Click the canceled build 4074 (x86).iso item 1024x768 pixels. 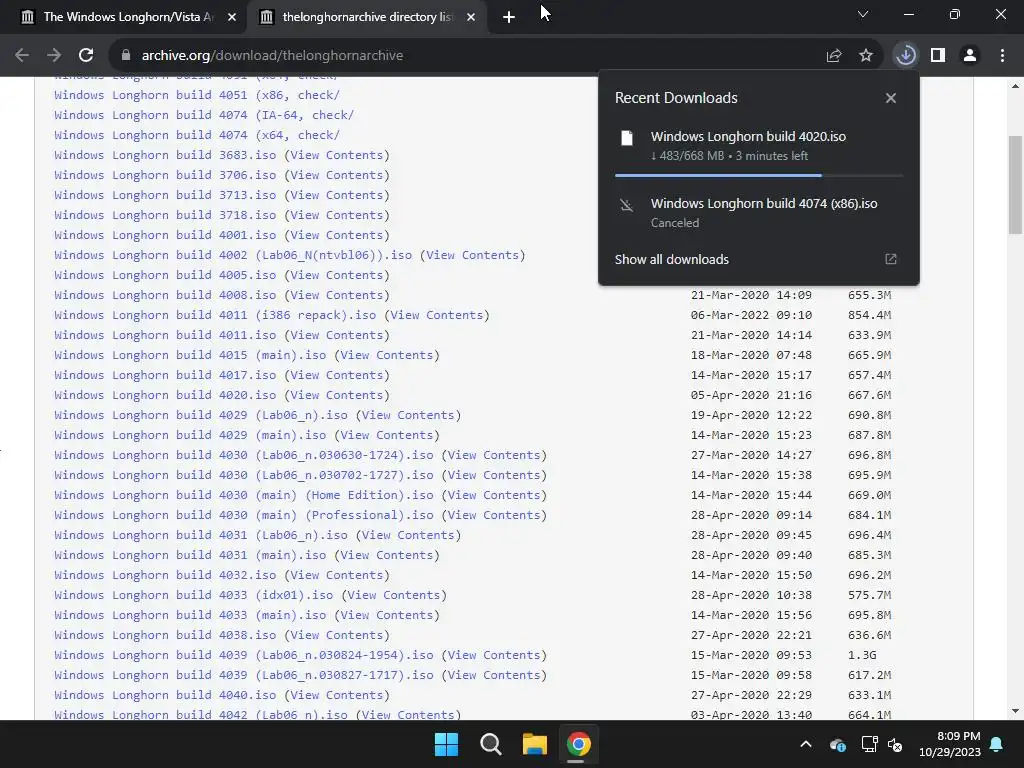point(759,212)
